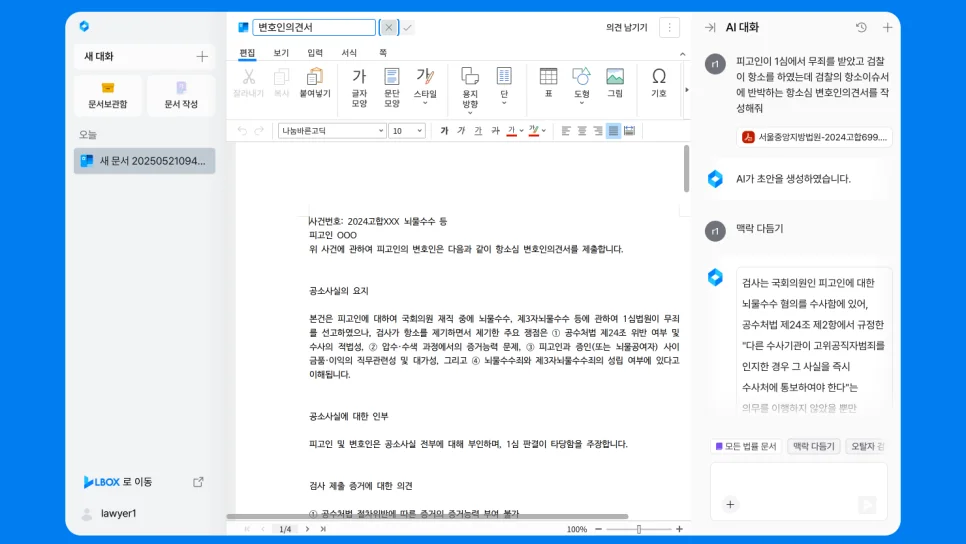The height and width of the screenshot is (544, 966).
Task: Zoom out with the minus icon
Action: (598, 529)
